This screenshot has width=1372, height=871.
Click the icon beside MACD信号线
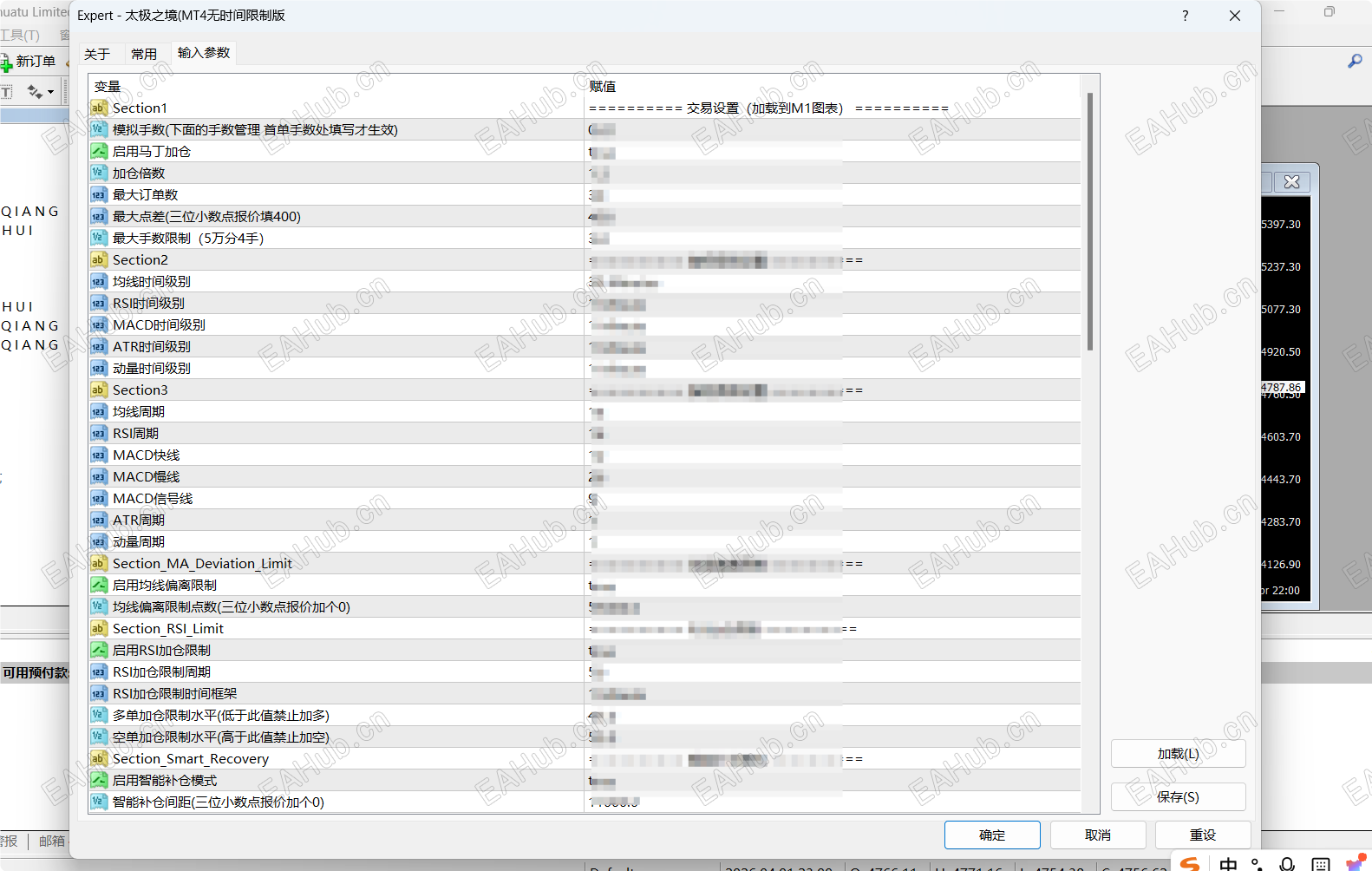tap(98, 498)
